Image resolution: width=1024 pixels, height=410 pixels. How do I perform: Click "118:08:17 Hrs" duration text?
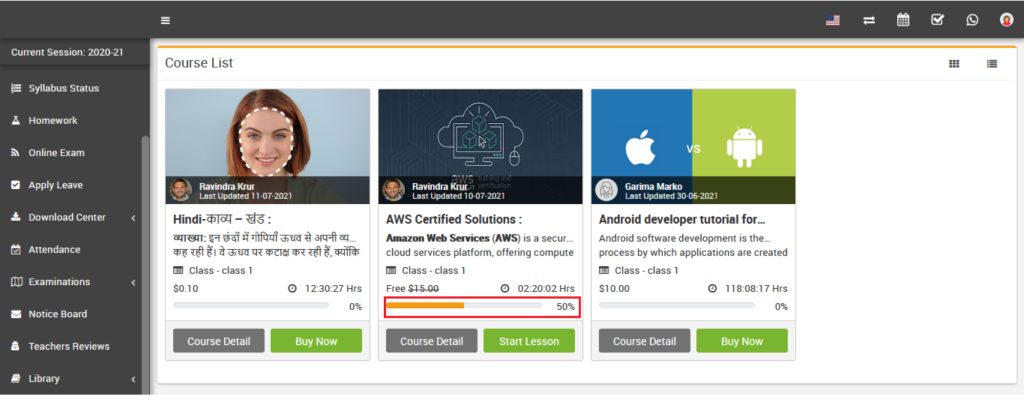tap(756, 289)
